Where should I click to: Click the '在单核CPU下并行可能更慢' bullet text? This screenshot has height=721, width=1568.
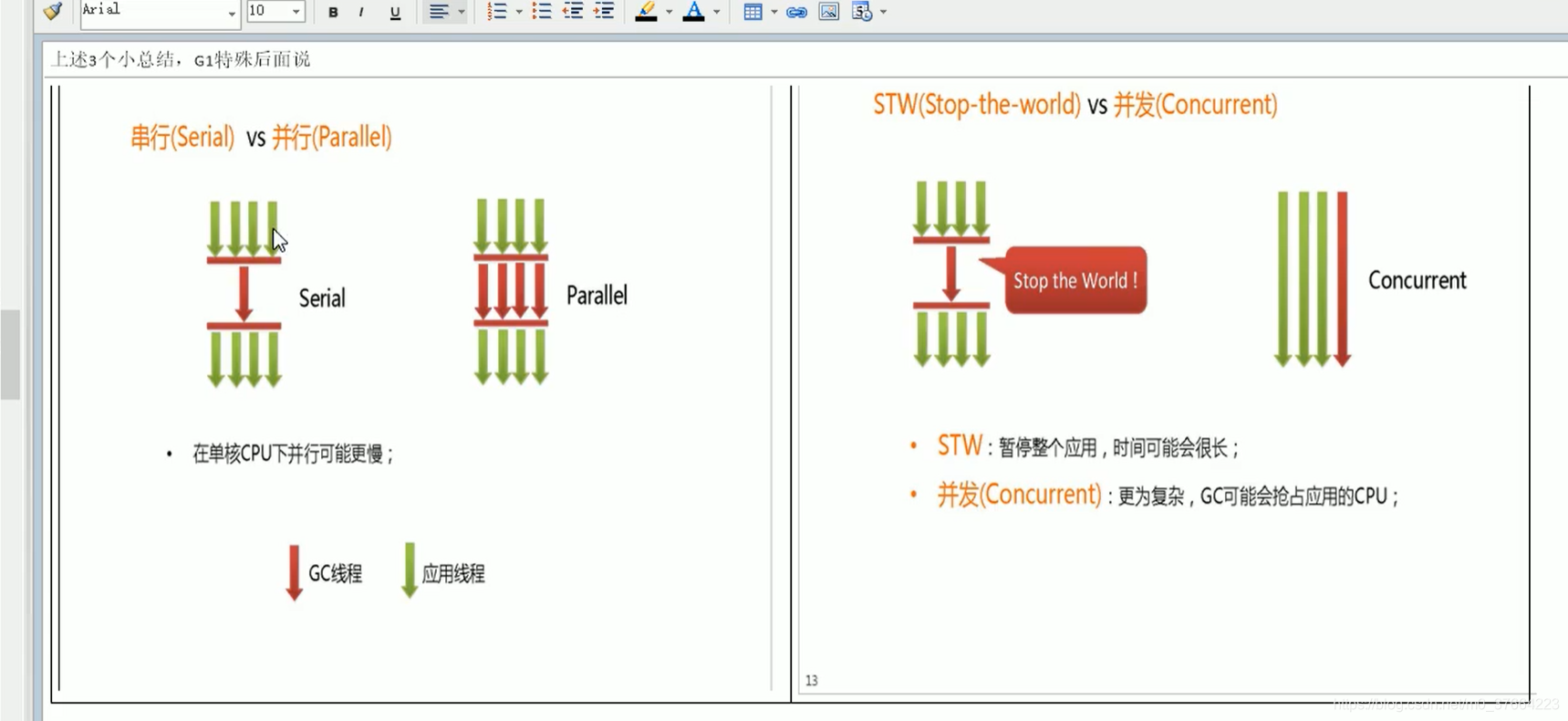292,454
